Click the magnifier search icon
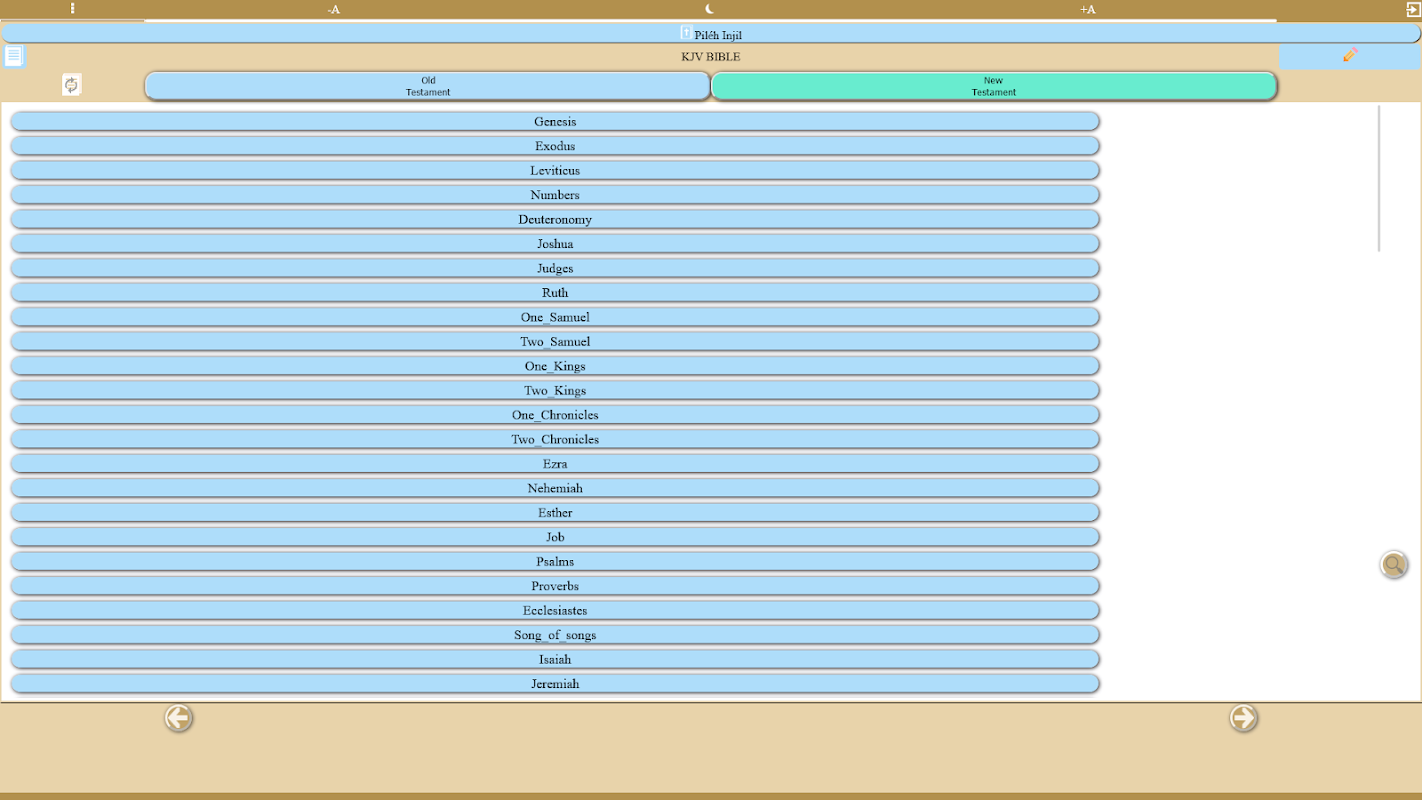 click(1394, 565)
